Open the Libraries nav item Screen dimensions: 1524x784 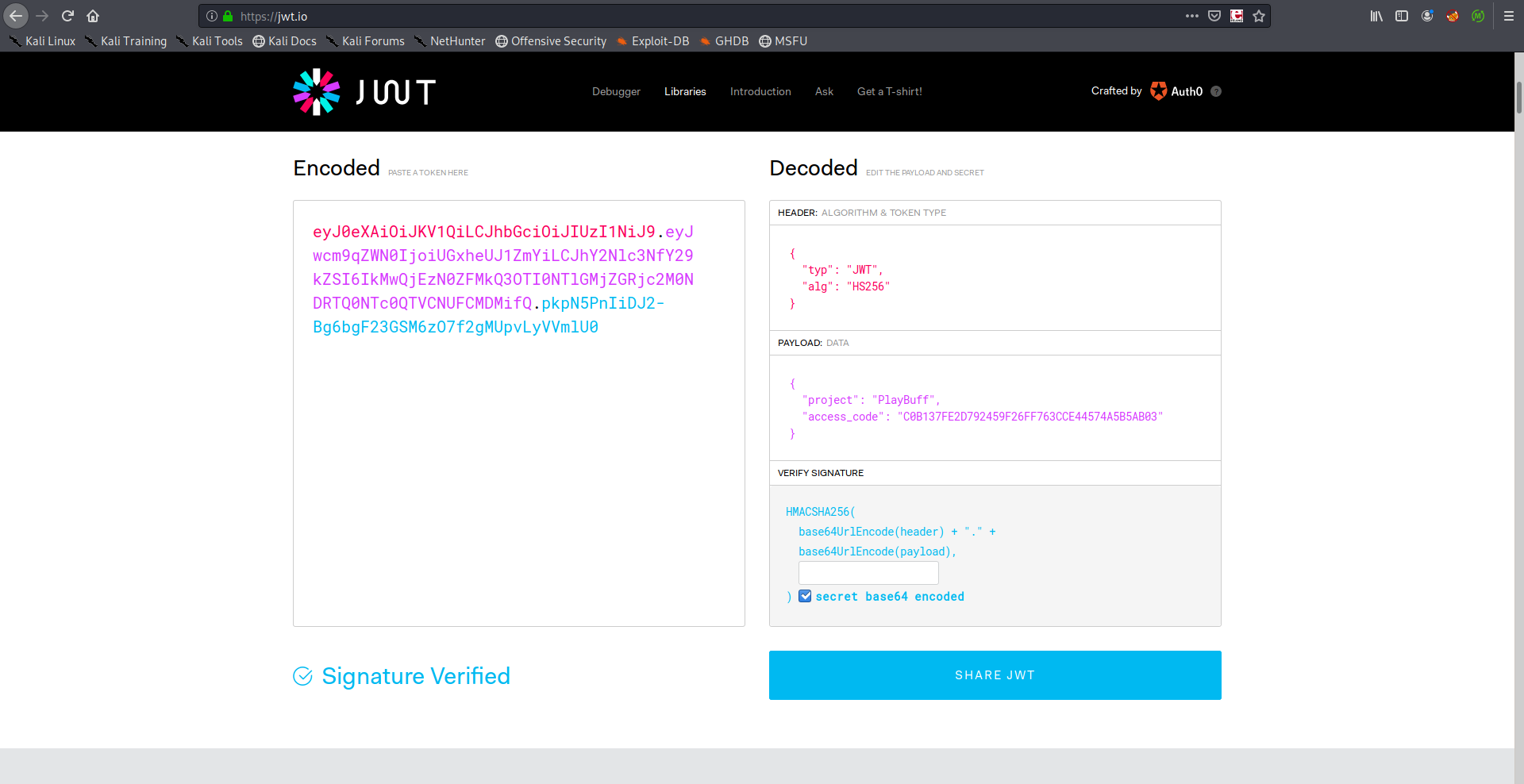coord(685,91)
